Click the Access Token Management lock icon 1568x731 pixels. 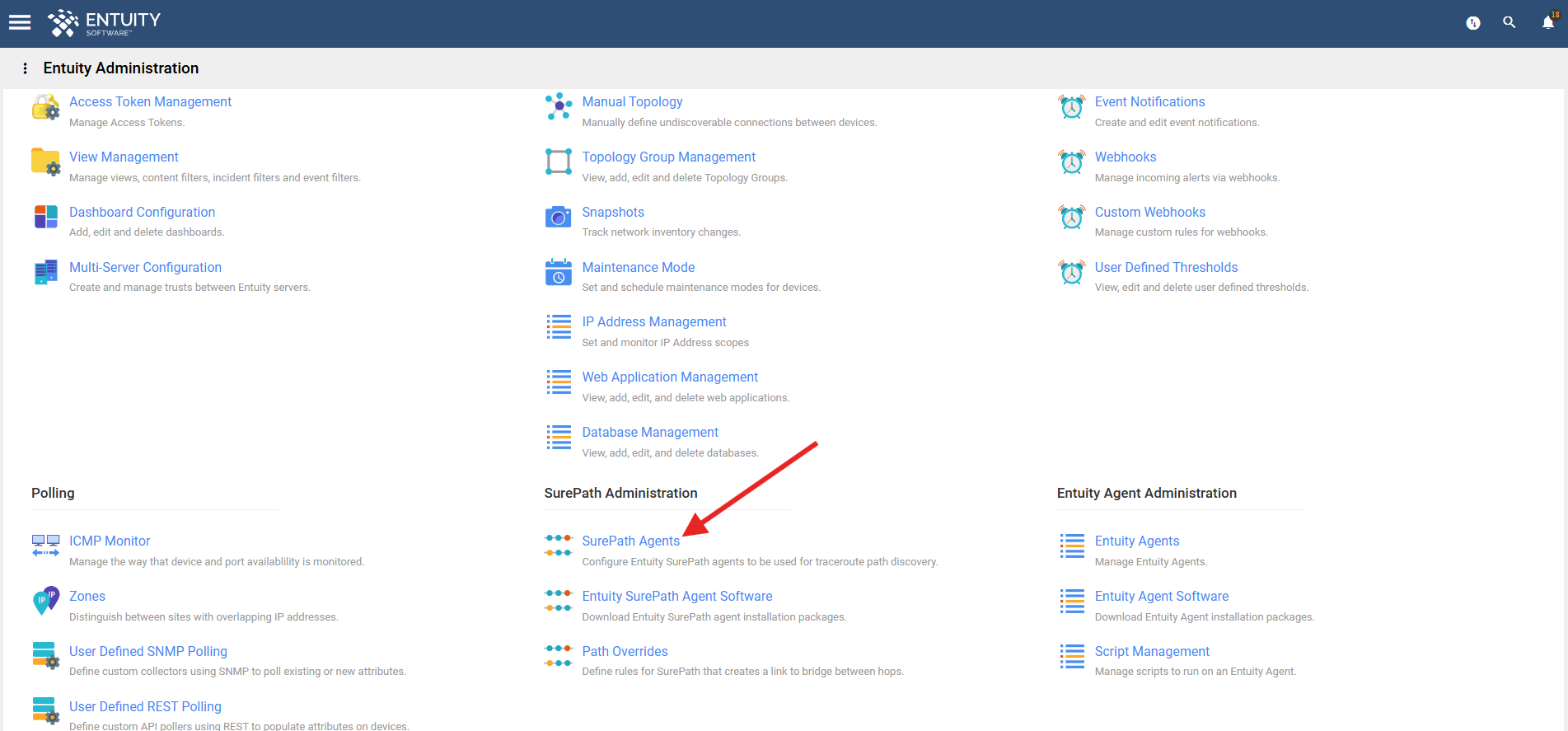tap(45, 107)
